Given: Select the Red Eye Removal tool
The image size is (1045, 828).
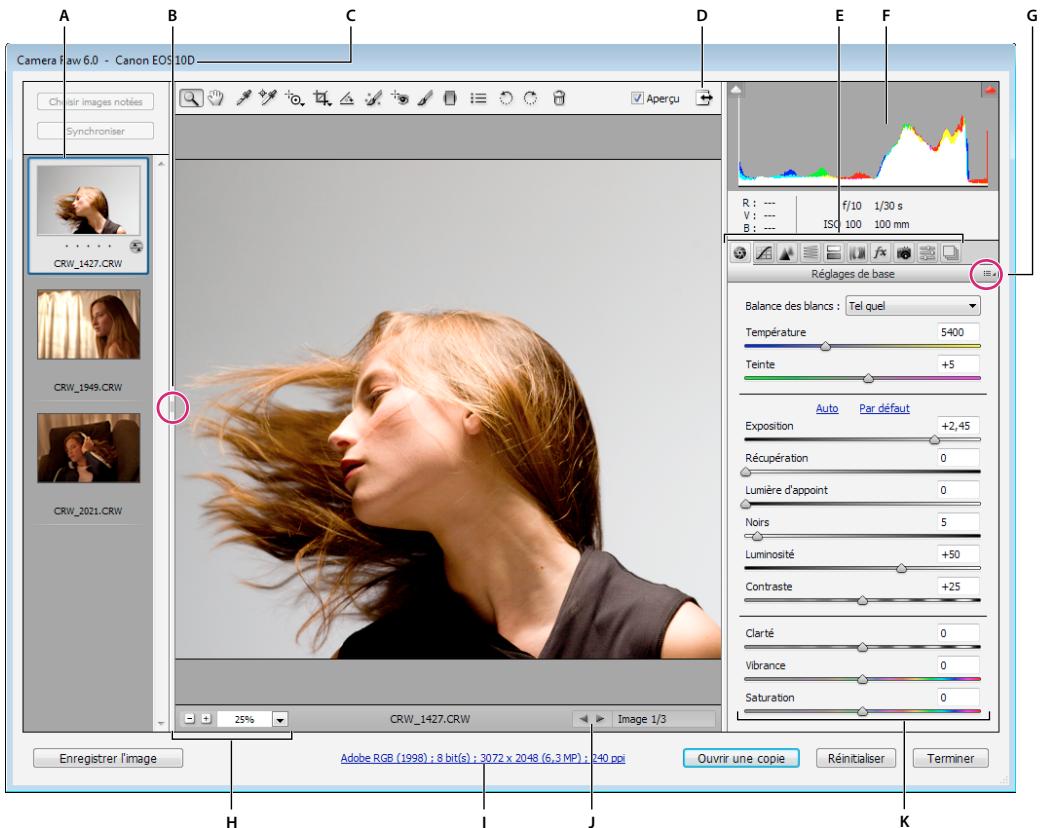Looking at the screenshot, I should click(x=400, y=99).
